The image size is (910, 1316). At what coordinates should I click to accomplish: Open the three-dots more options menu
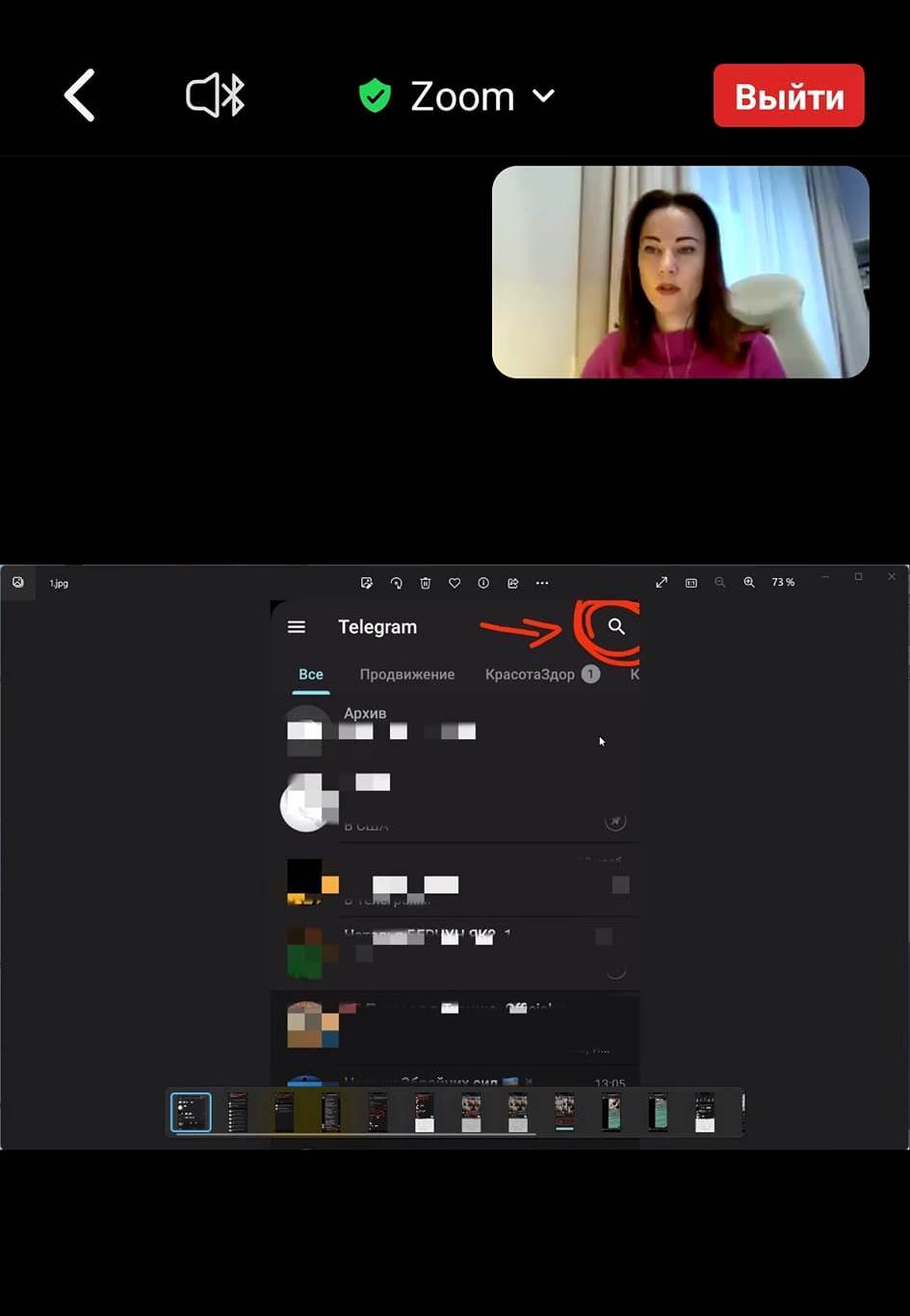tap(542, 583)
